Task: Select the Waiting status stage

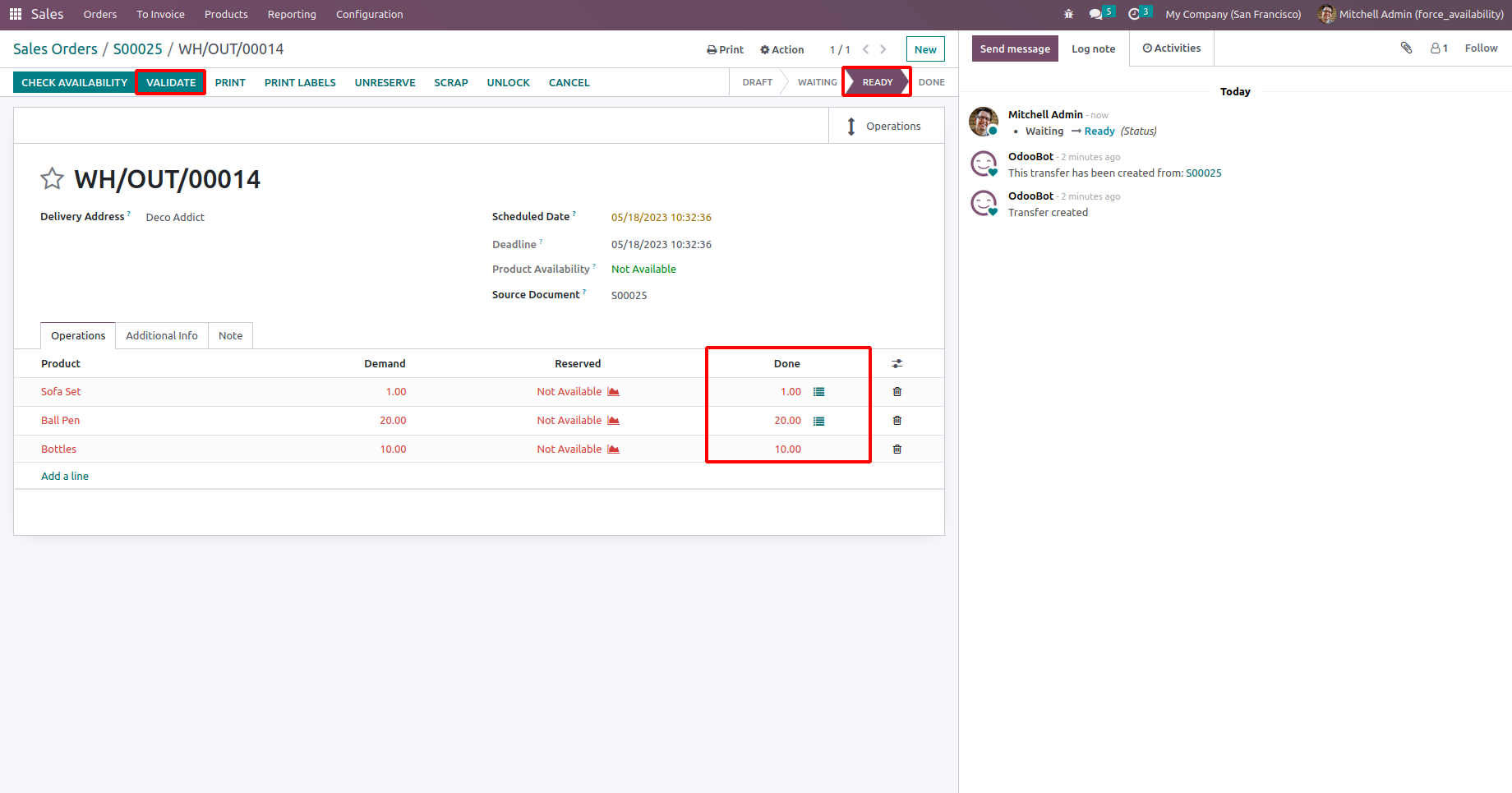Action: coord(817,82)
